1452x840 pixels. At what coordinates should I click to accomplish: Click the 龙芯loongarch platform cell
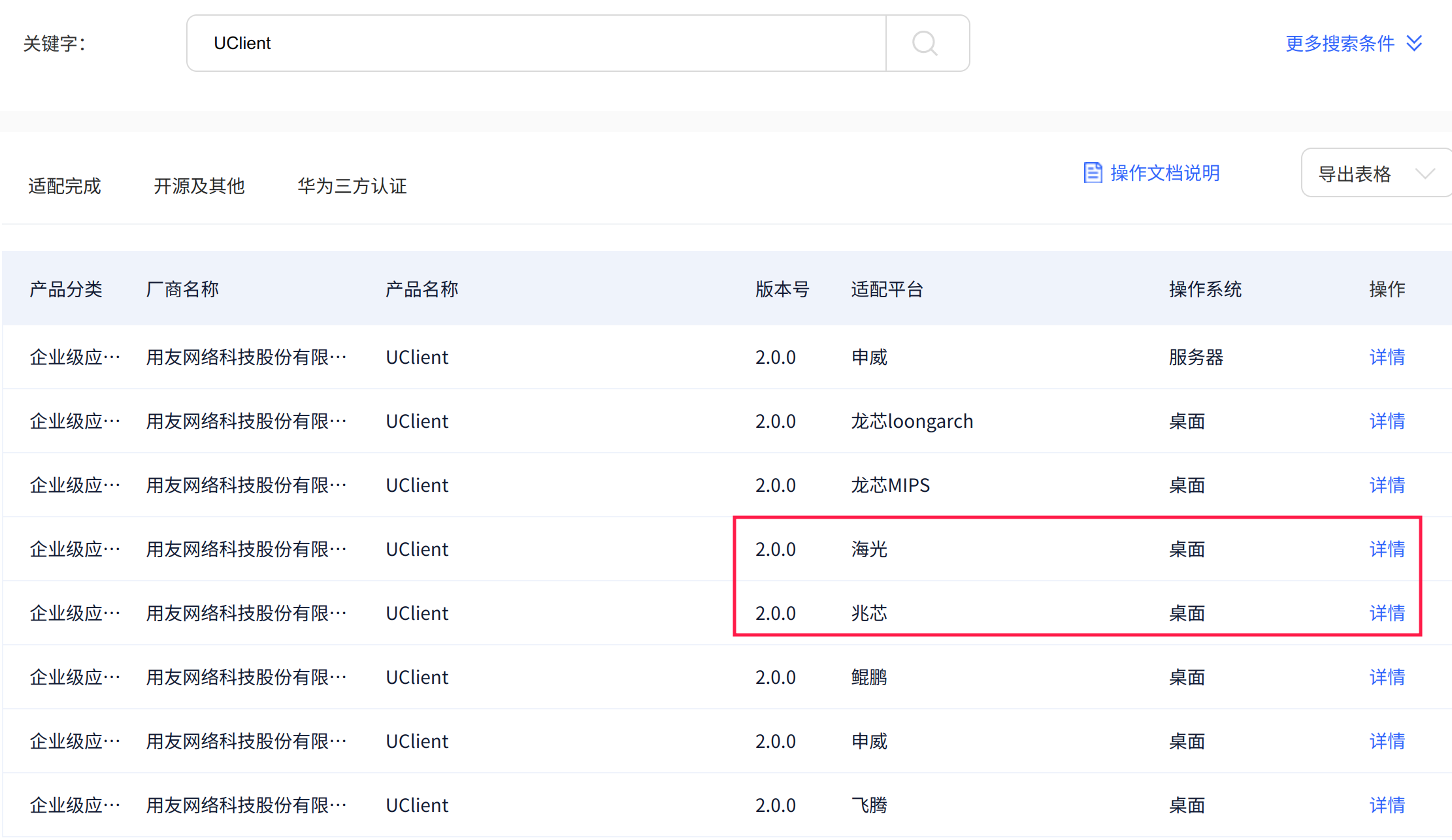tap(912, 421)
